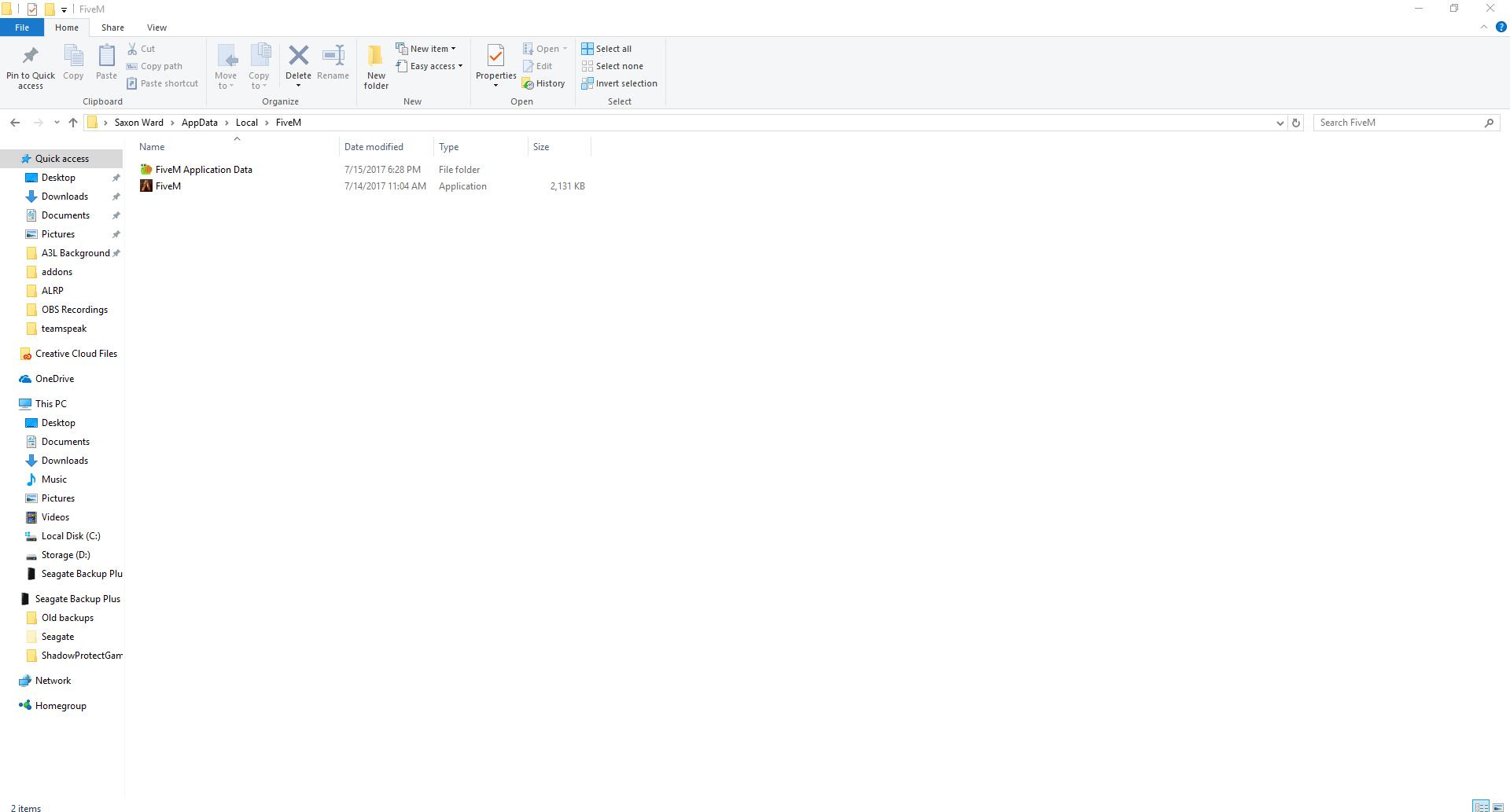Navigate to Saxon Ward in the breadcrumb

[x=139, y=123]
